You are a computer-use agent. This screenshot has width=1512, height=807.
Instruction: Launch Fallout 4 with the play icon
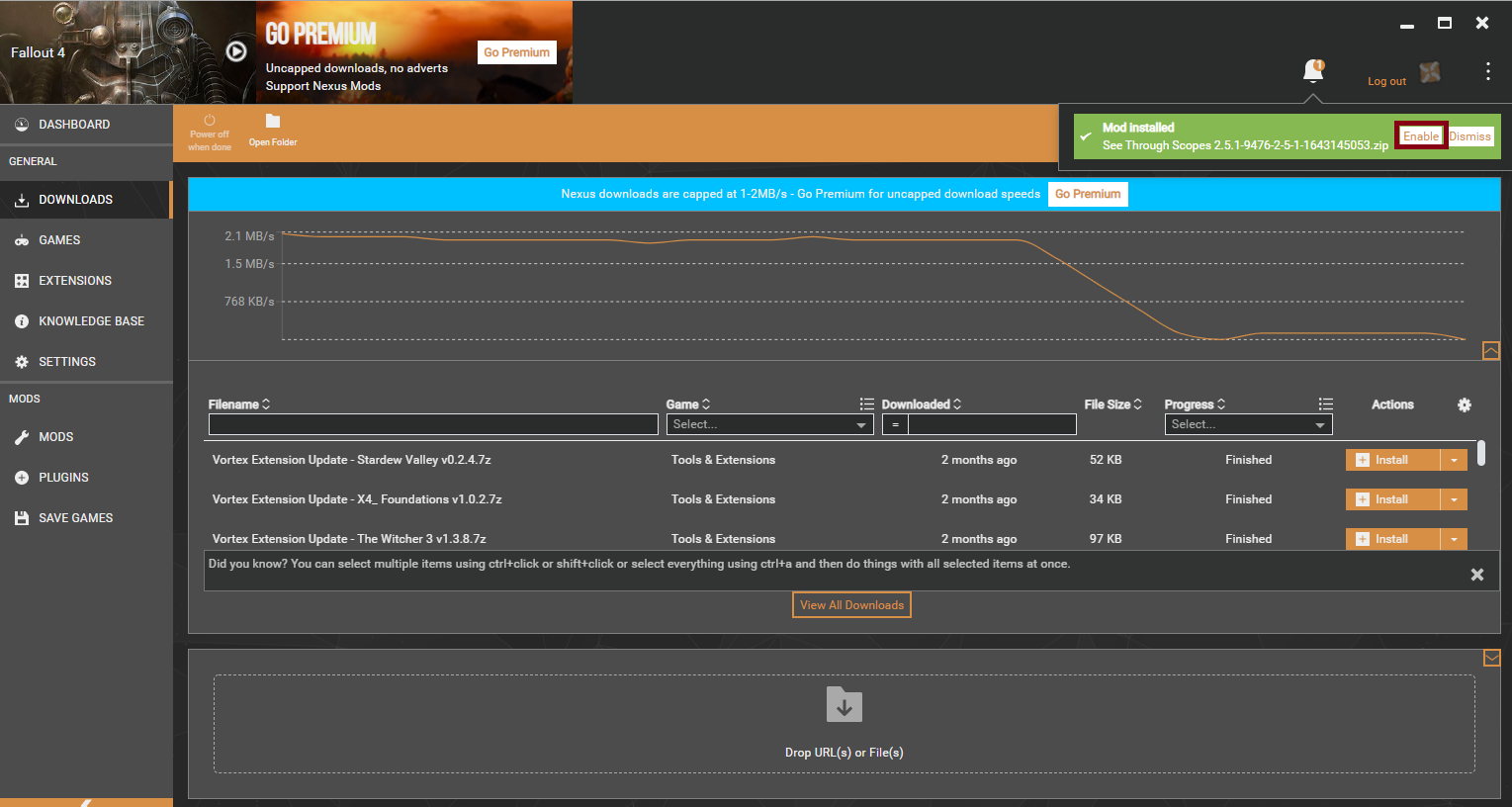click(x=236, y=51)
